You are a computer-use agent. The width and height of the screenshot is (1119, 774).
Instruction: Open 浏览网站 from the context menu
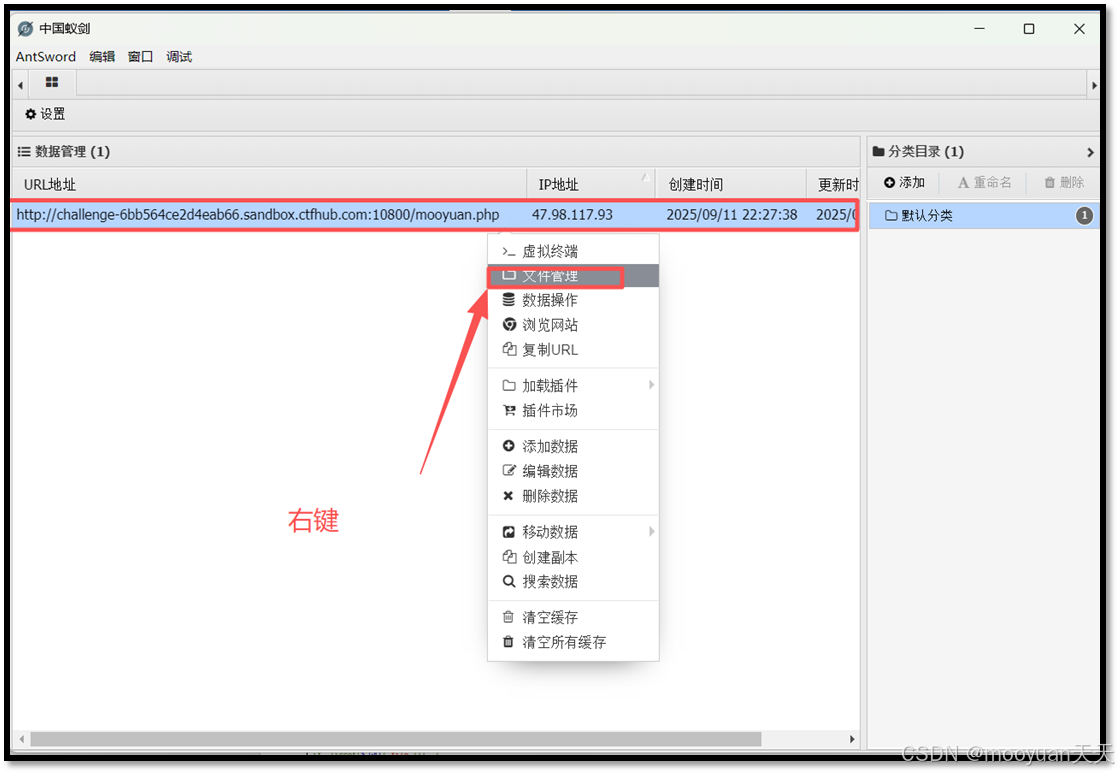[572, 325]
